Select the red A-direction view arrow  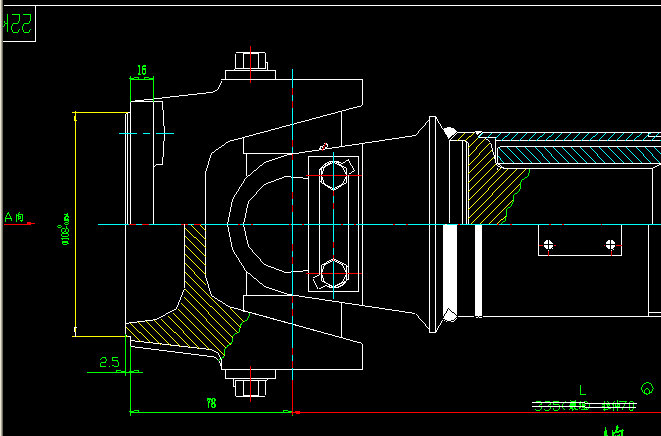(18, 223)
